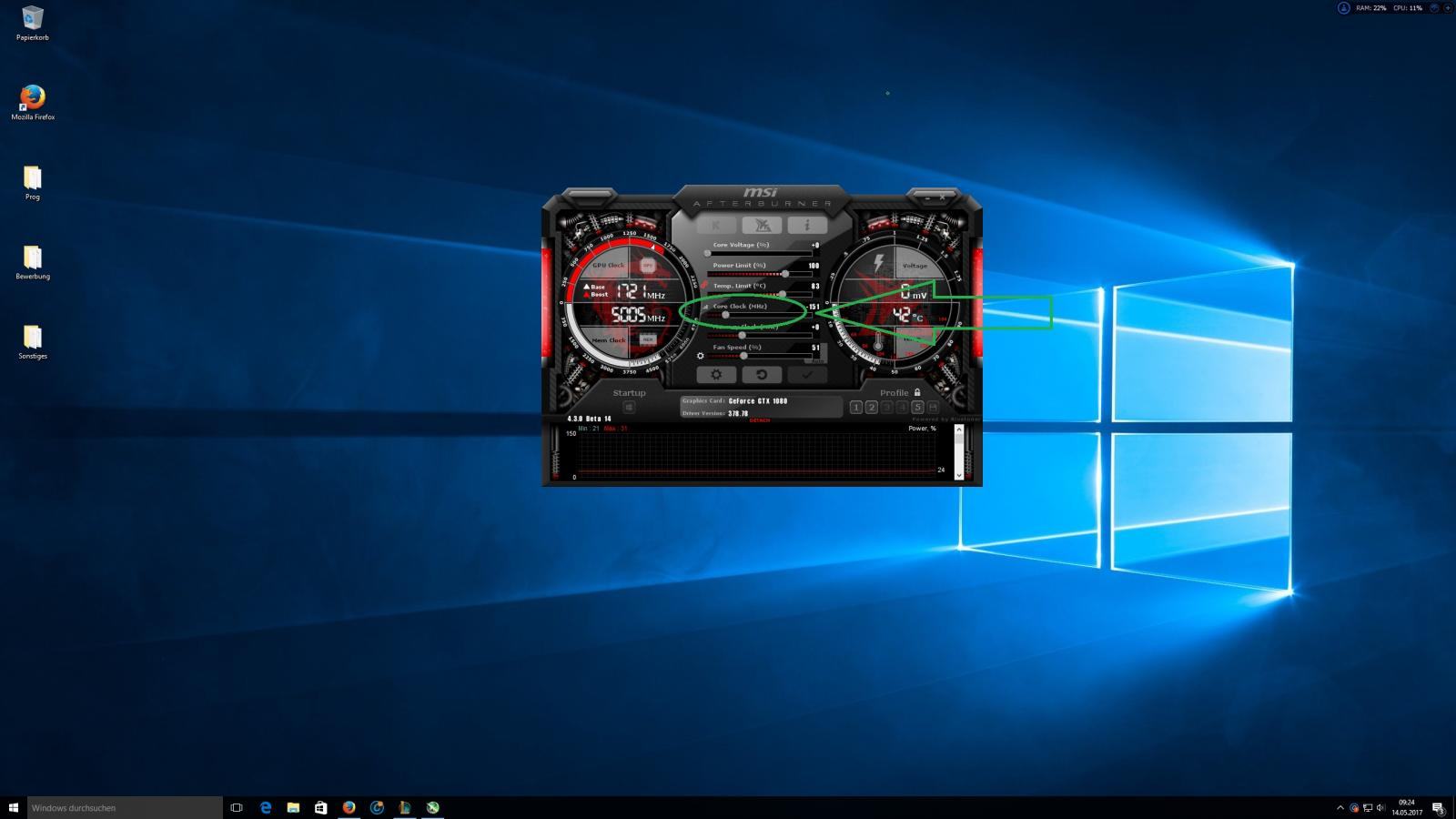Image resolution: width=1456 pixels, height=819 pixels.
Task: Open the MSI dragon logo button
Action: click(x=762, y=225)
